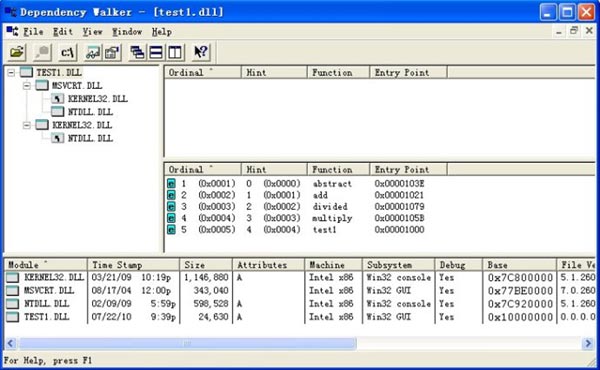Click the Tile Horizontally toolbar icon

pos(156,52)
